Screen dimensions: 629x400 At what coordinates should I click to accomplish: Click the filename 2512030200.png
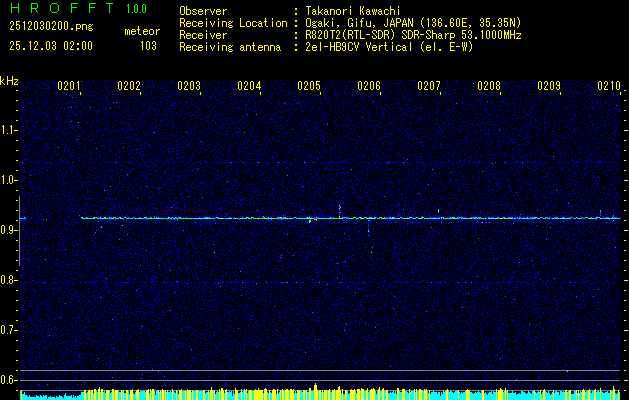click(x=51, y=27)
